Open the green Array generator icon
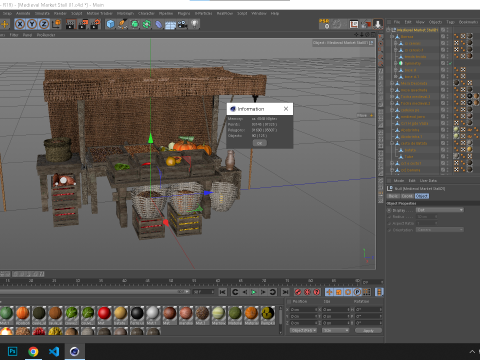 [147, 24]
